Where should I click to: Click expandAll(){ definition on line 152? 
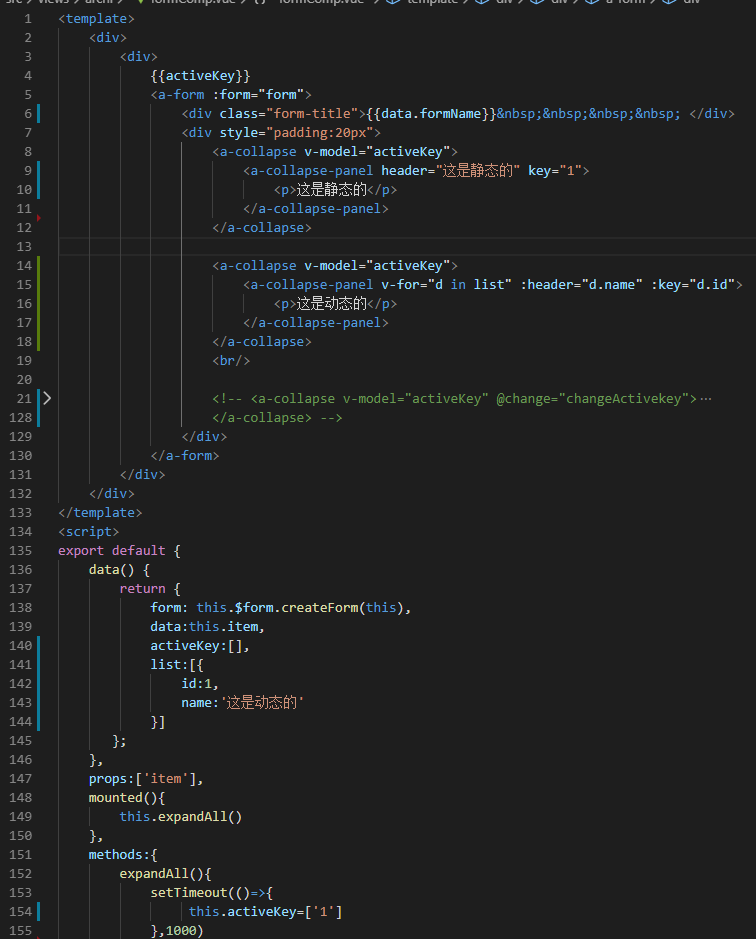[165, 874]
